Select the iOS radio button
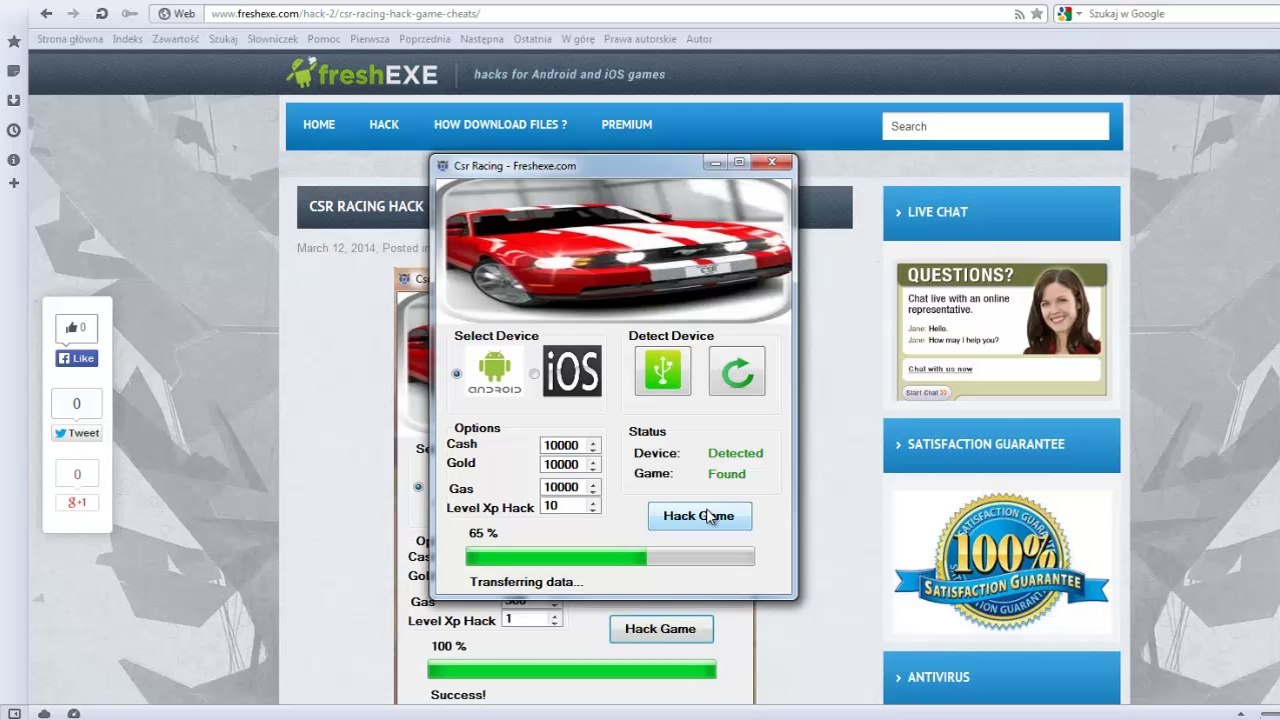The width and height of the screenshot is (1280, 720). tap(534, 374)
